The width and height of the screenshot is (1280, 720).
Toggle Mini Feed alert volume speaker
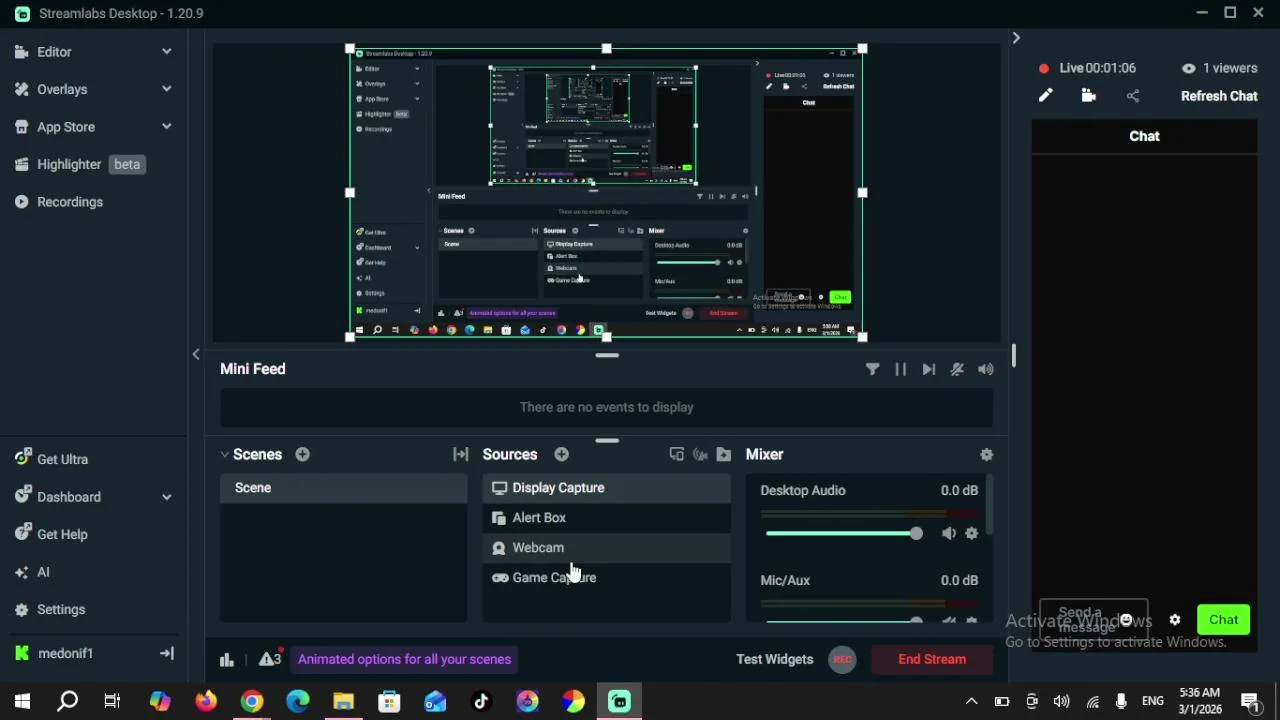(x=986, y=369)
